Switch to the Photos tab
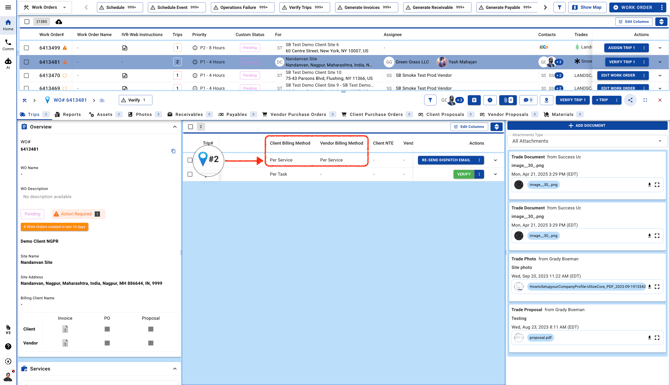Screen dimensions: 670x385 144,115
